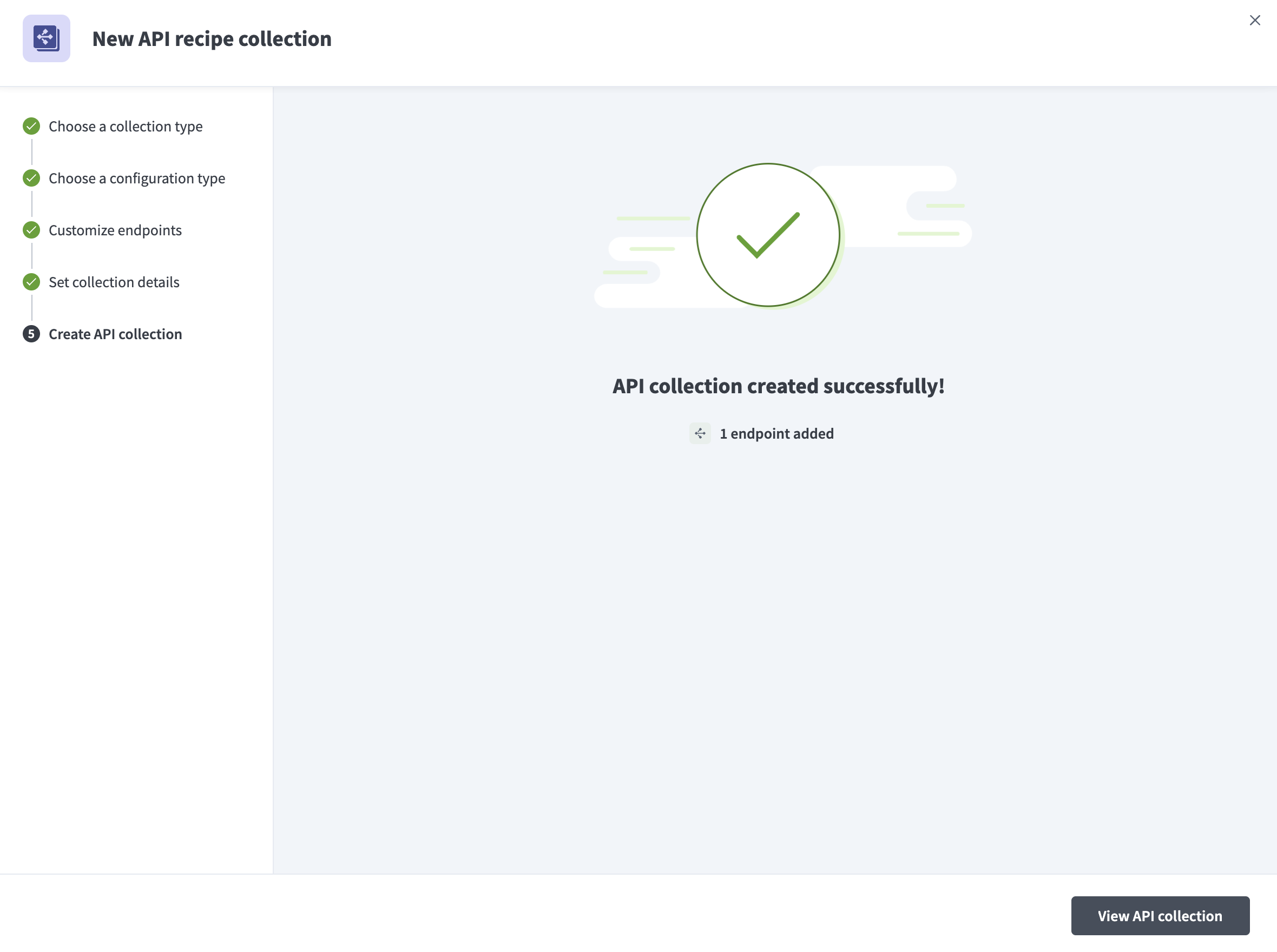Click the check mark next to Customize endpoints
1277x952 pixels.
pyautogui.click(x=31, y=229)
